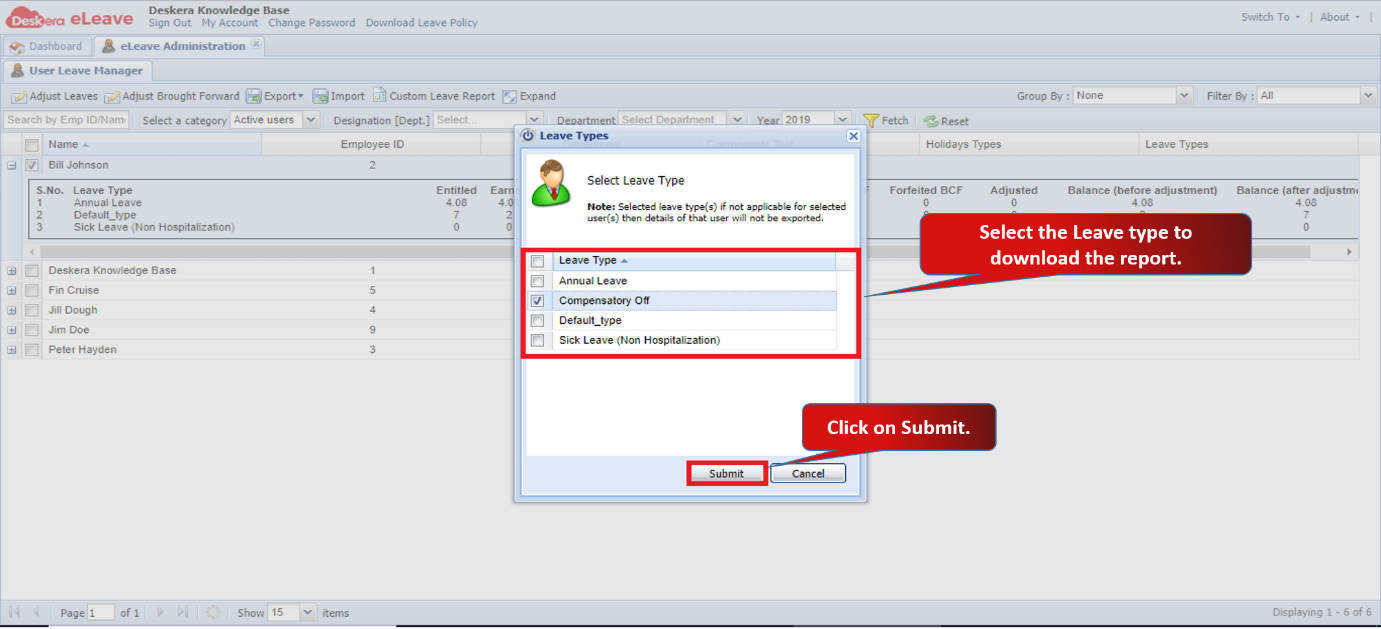Close the Leave Types dialog
This screenshot has width=1381, height=629.
853,136
